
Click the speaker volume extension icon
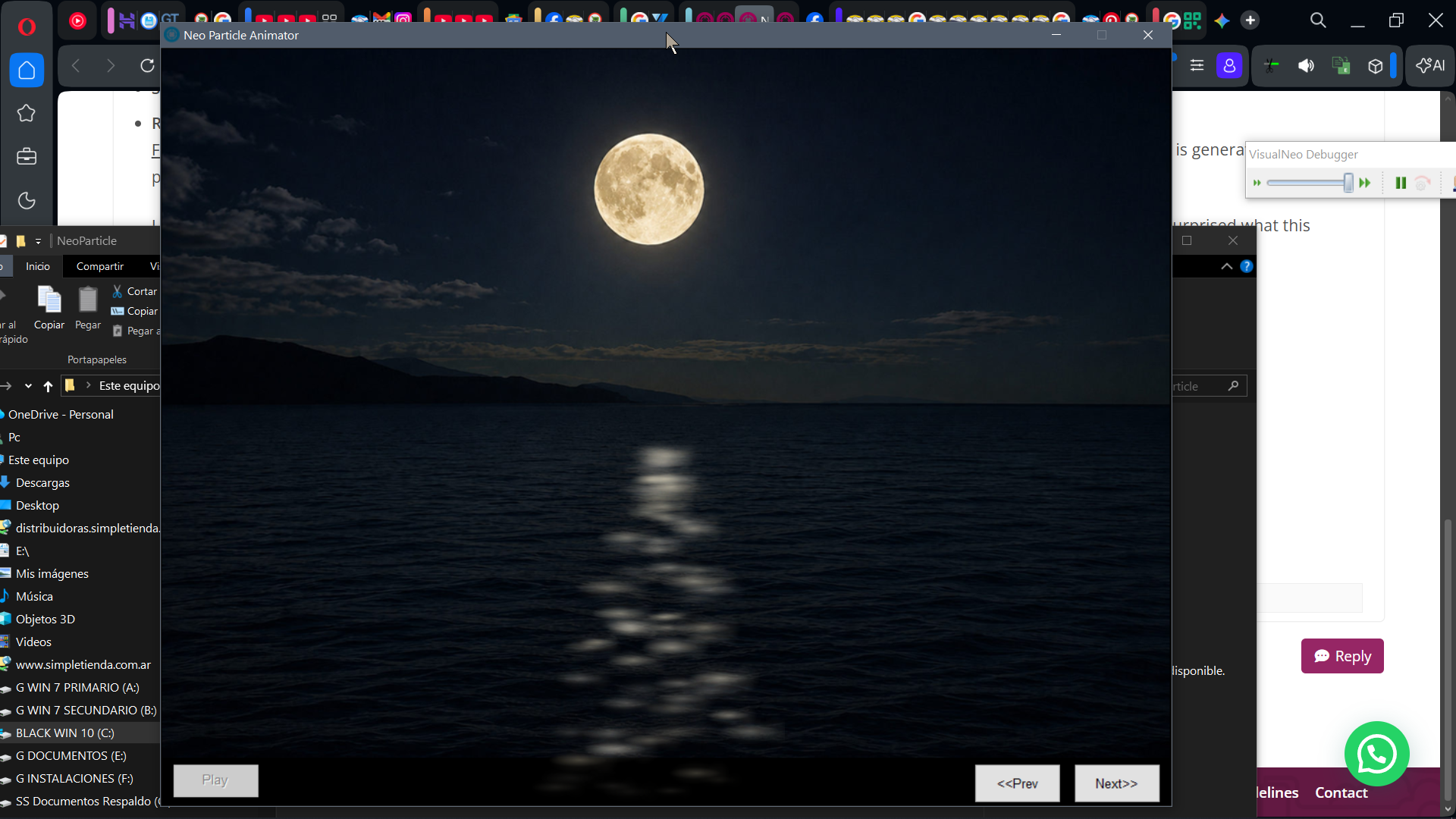click(1306, 66)
